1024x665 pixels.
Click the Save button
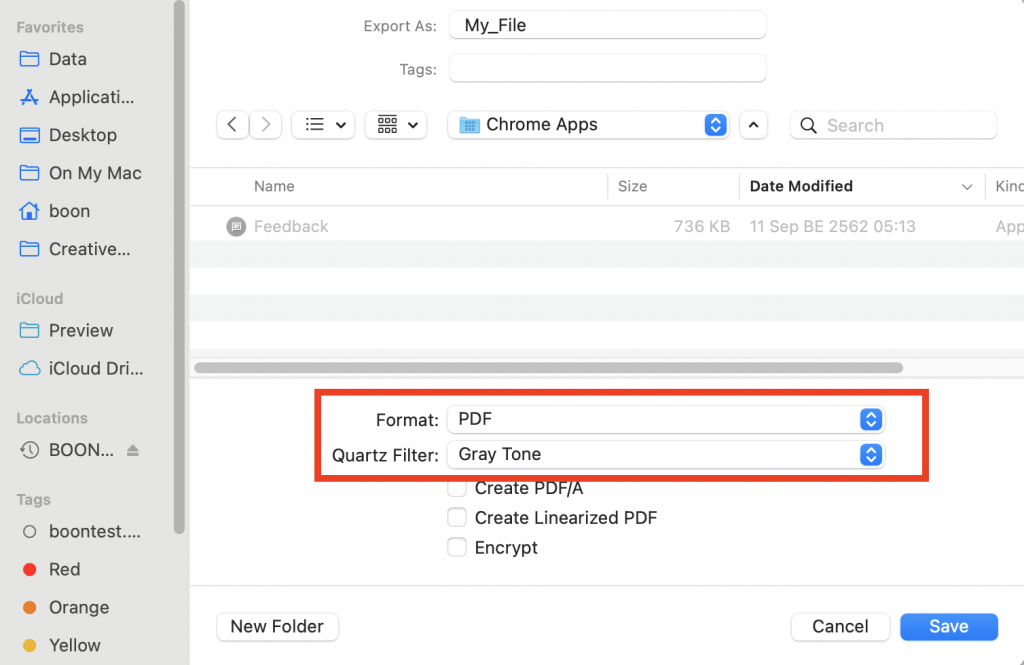(x=948, y=627)
